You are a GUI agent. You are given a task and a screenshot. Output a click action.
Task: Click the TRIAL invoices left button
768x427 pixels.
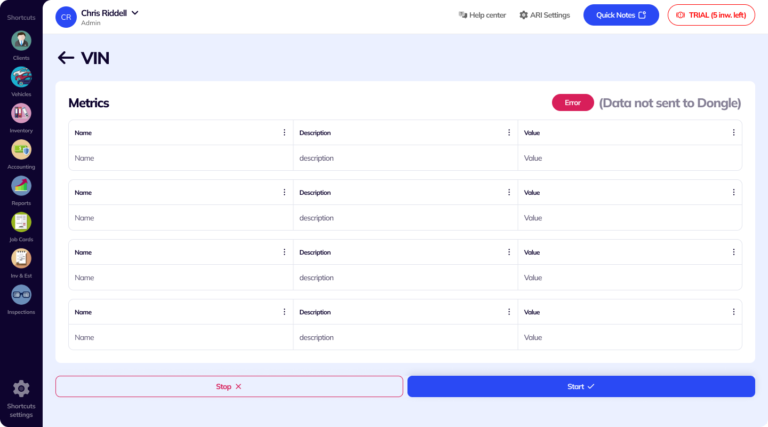711,15
